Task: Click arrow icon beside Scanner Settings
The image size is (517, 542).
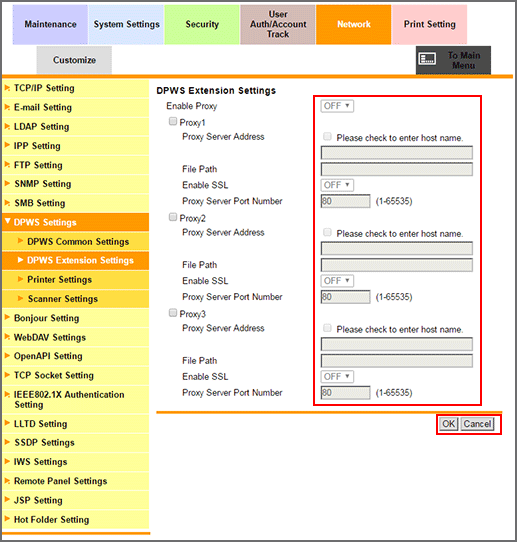Action: click(x=20, y=298)
